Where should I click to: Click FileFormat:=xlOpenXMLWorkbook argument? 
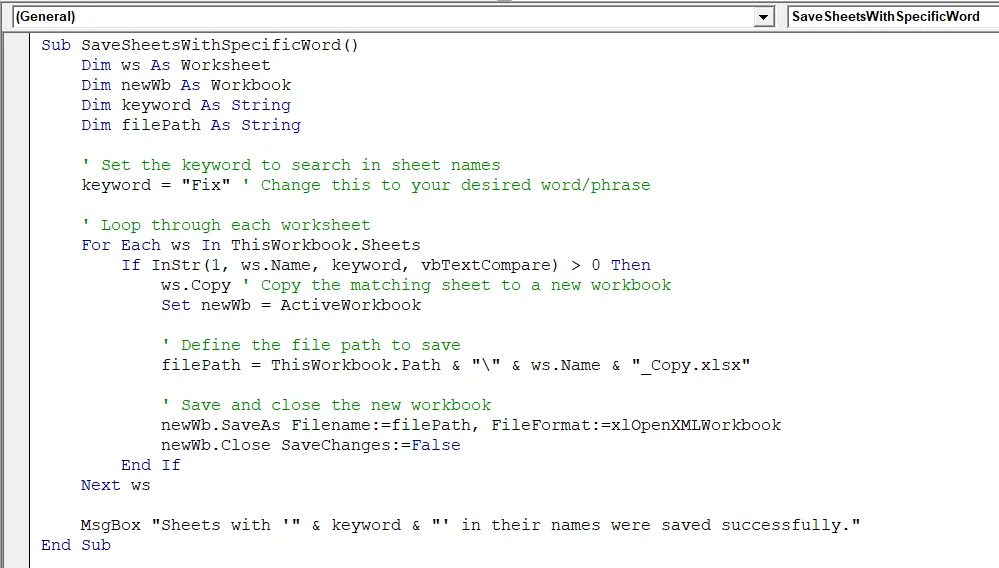636,425
